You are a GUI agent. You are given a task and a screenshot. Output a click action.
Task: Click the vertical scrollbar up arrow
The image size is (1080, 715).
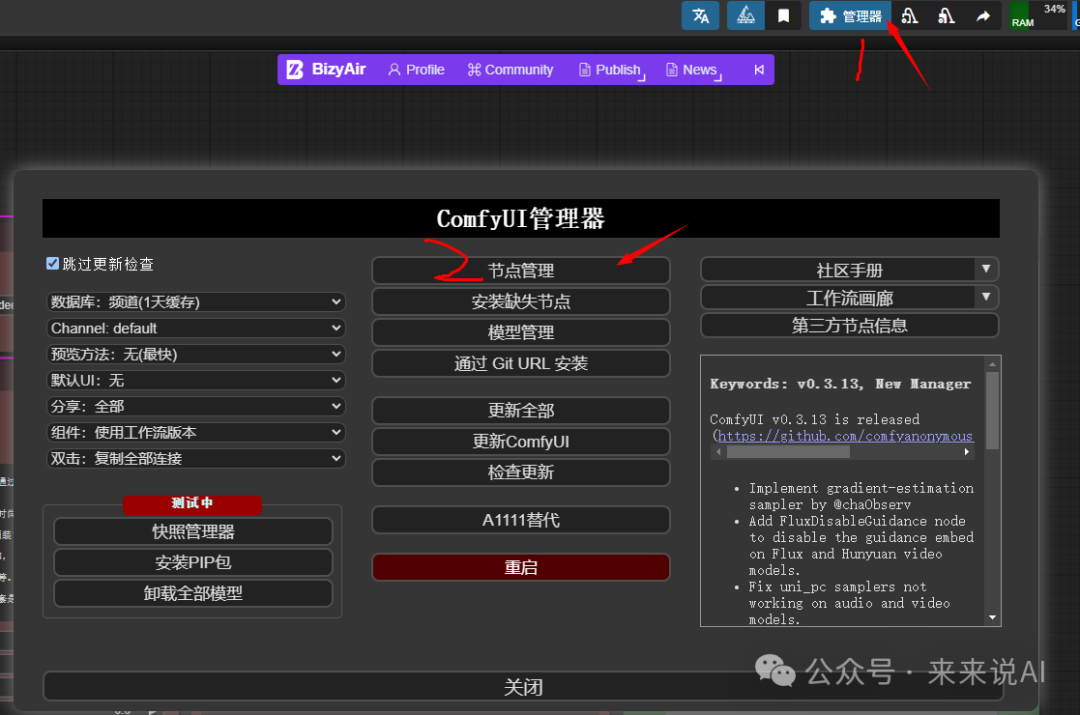pos(992,364)
